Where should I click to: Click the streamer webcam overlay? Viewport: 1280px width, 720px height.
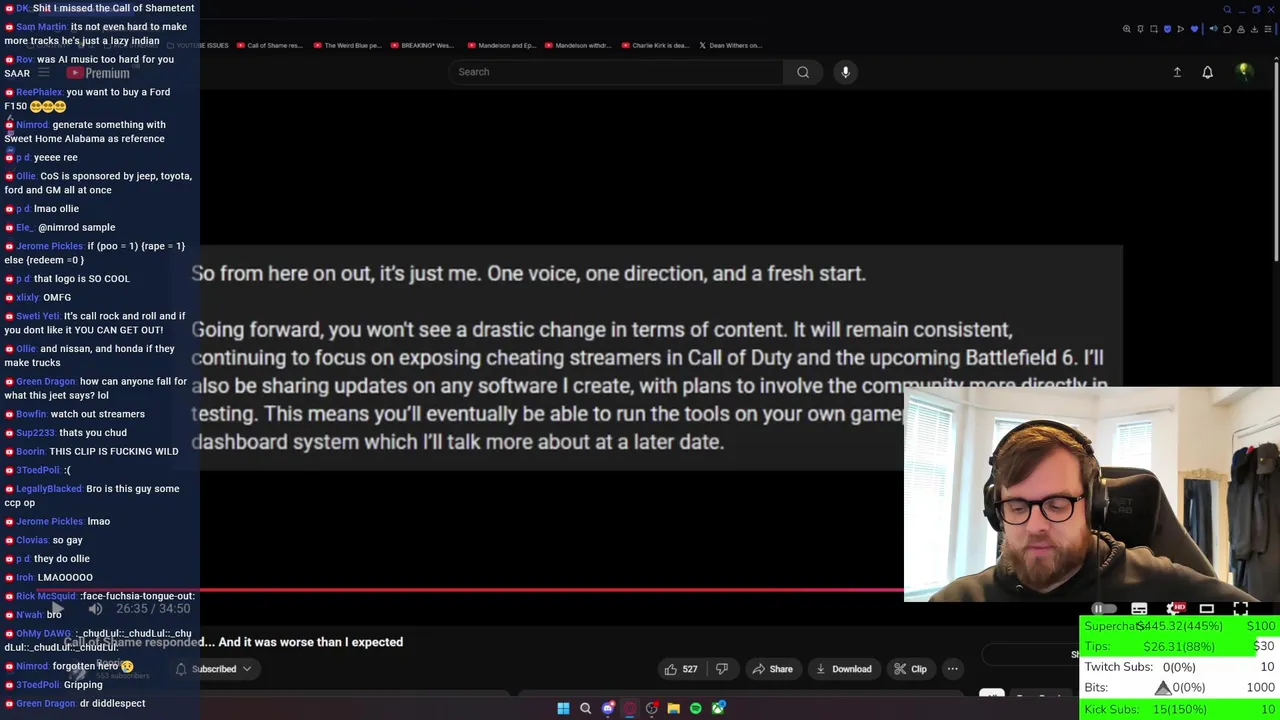1091,494
